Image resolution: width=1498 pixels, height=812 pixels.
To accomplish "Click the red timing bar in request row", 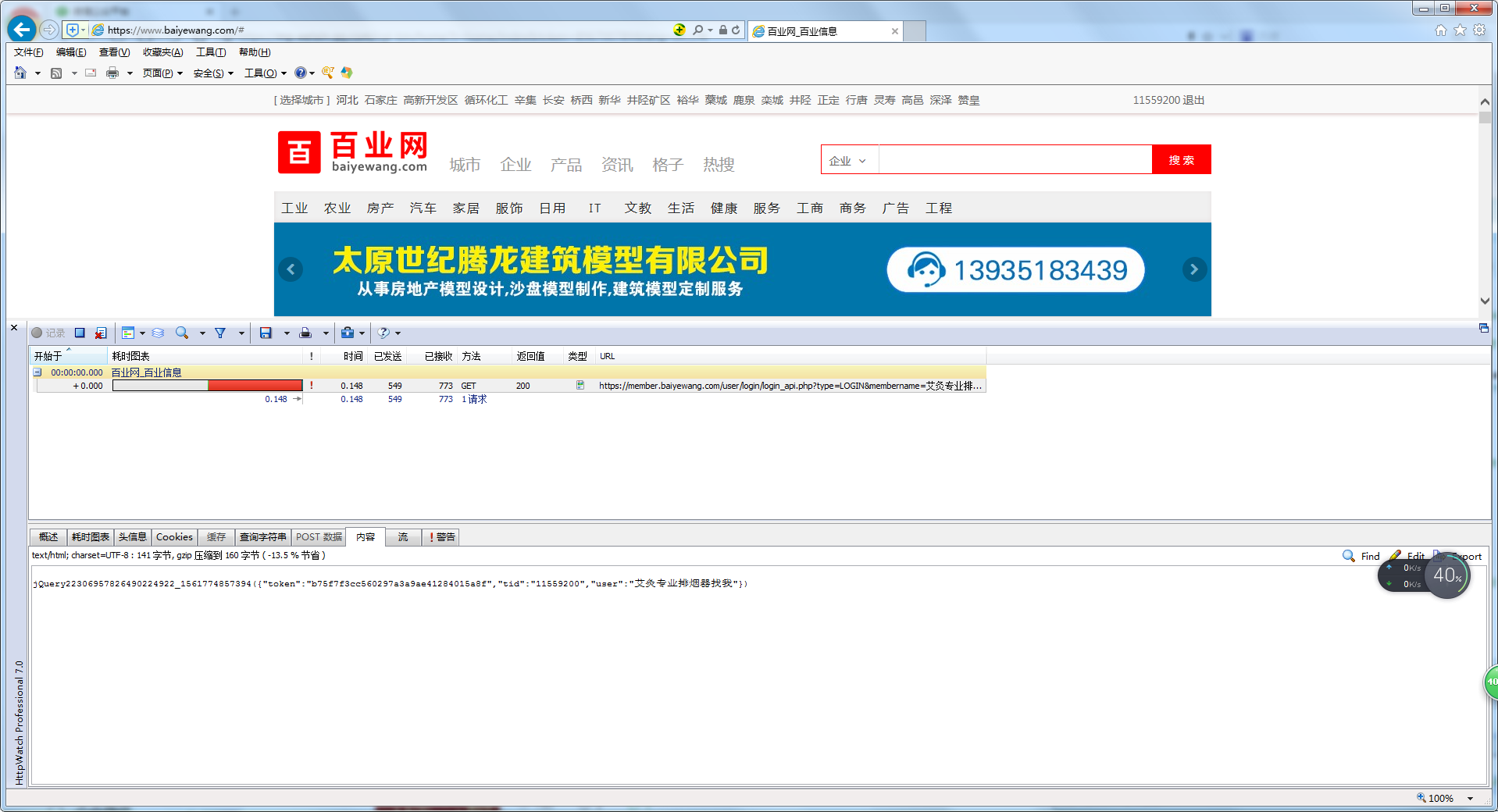I will (x=255, y=386).
